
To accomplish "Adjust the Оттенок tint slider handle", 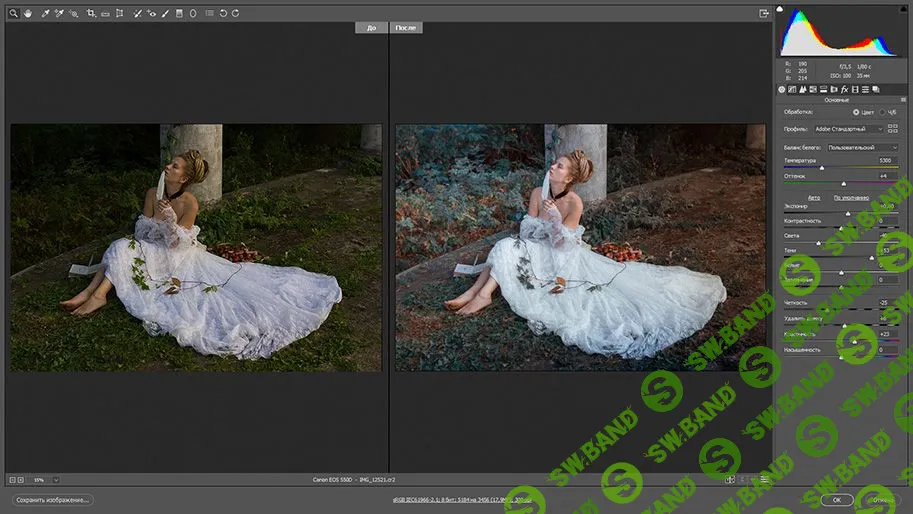I will [844, 183].
